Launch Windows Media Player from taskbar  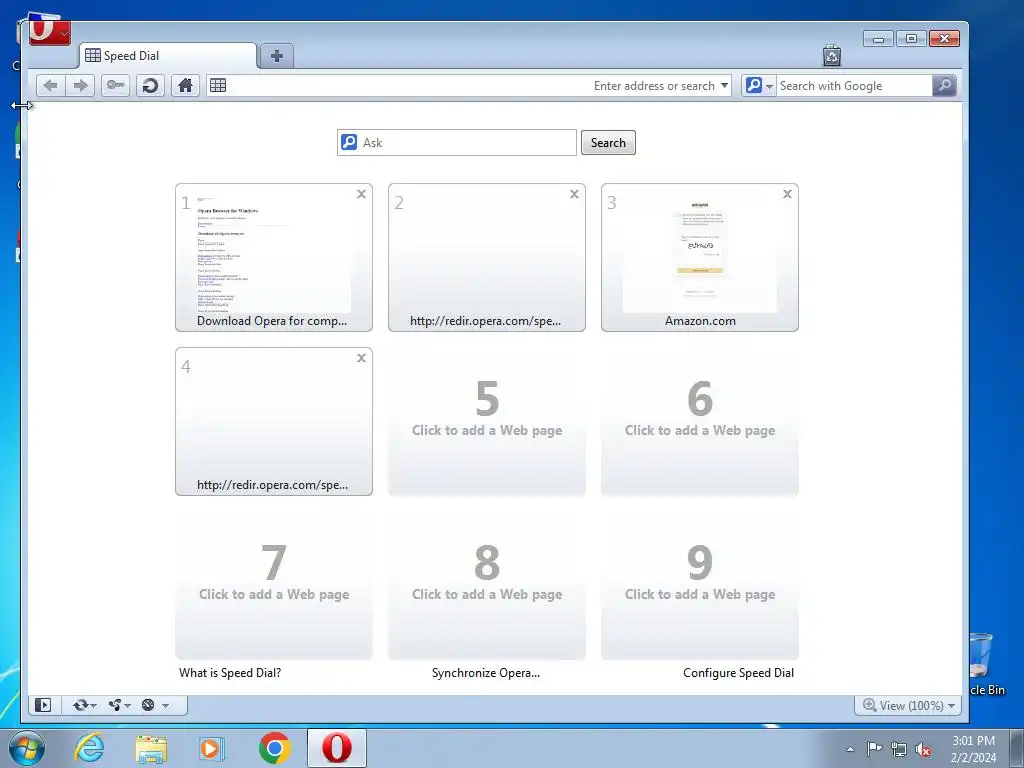pos(212,748)
